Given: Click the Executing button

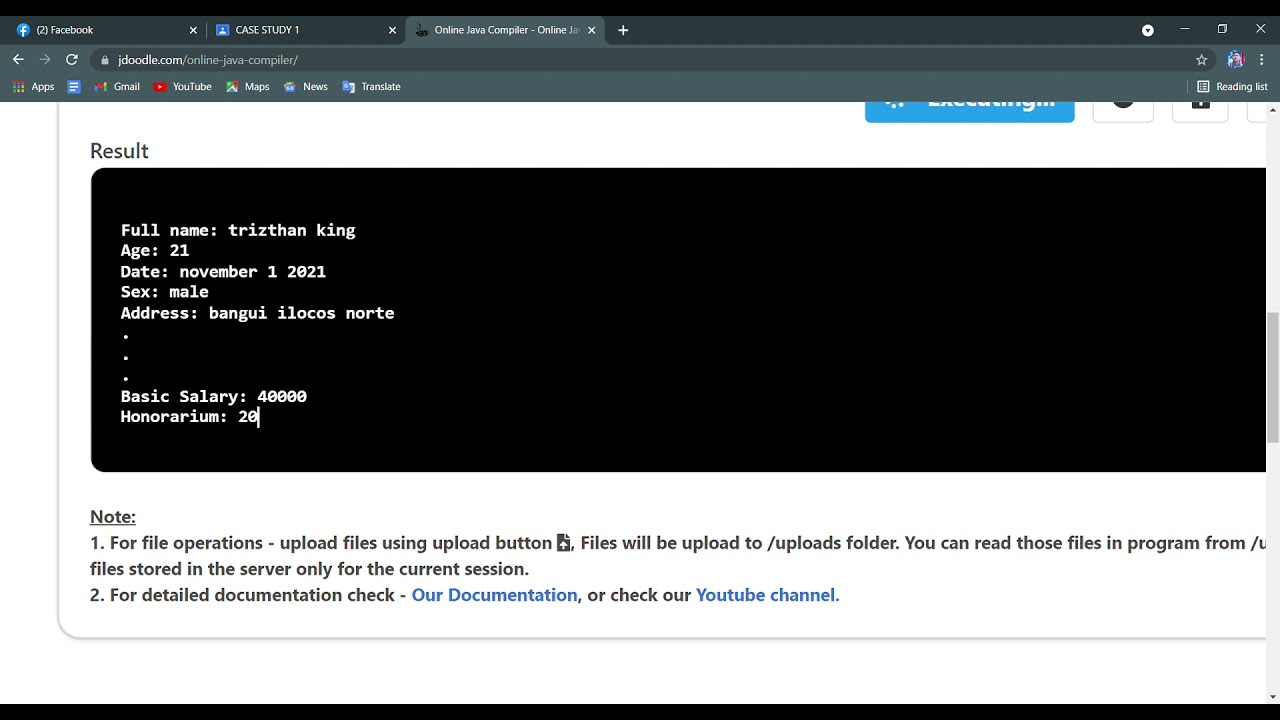Looking at the screenshot, I should click(x=969, y=110).
